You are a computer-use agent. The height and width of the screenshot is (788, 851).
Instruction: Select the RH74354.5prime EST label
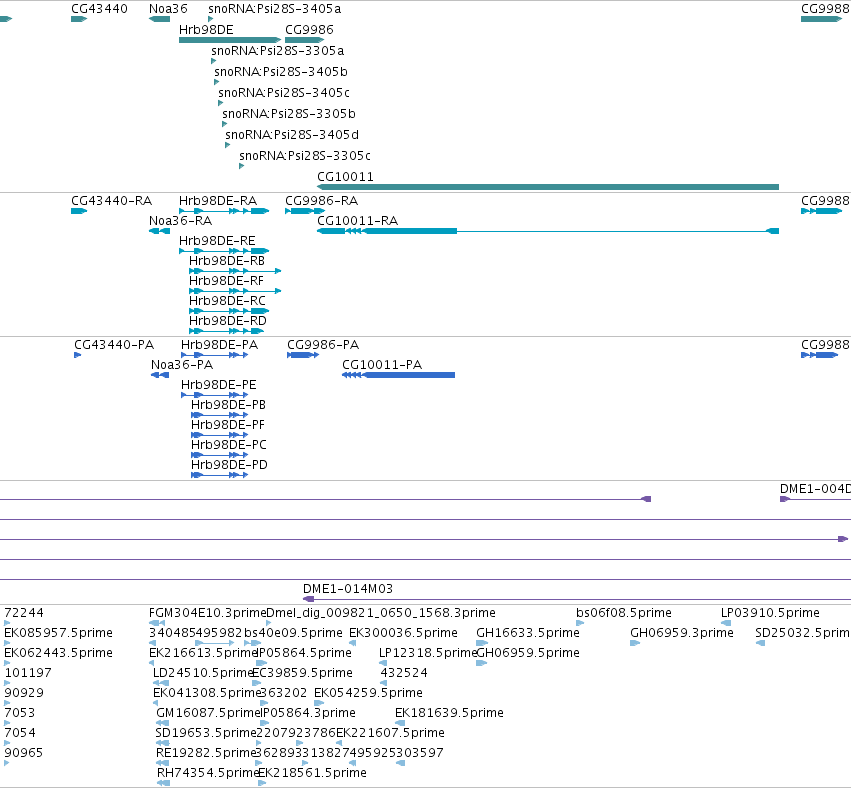coord(208,773)
